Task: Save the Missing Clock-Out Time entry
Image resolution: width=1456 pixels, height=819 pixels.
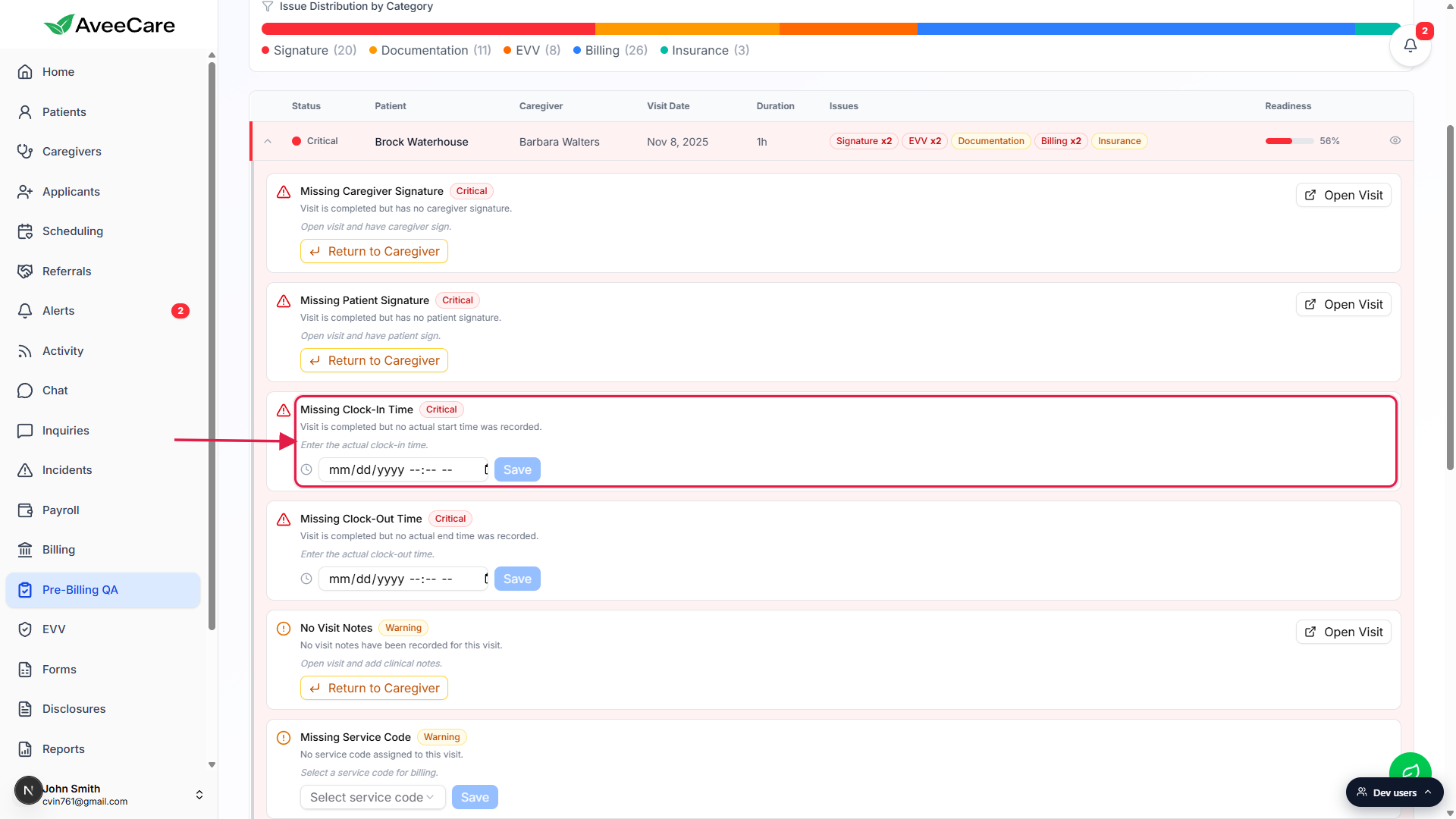Action: point(517,579)
